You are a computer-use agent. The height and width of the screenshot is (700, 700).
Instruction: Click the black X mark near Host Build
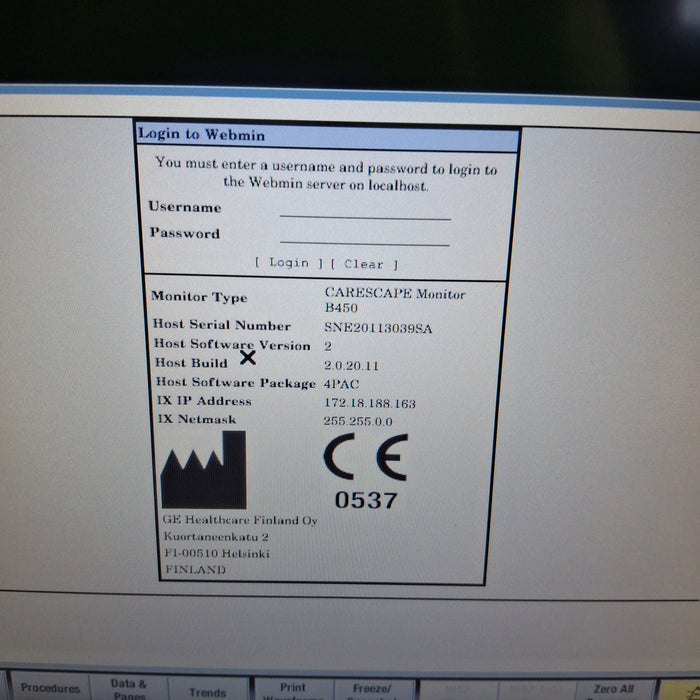(248, 359)
